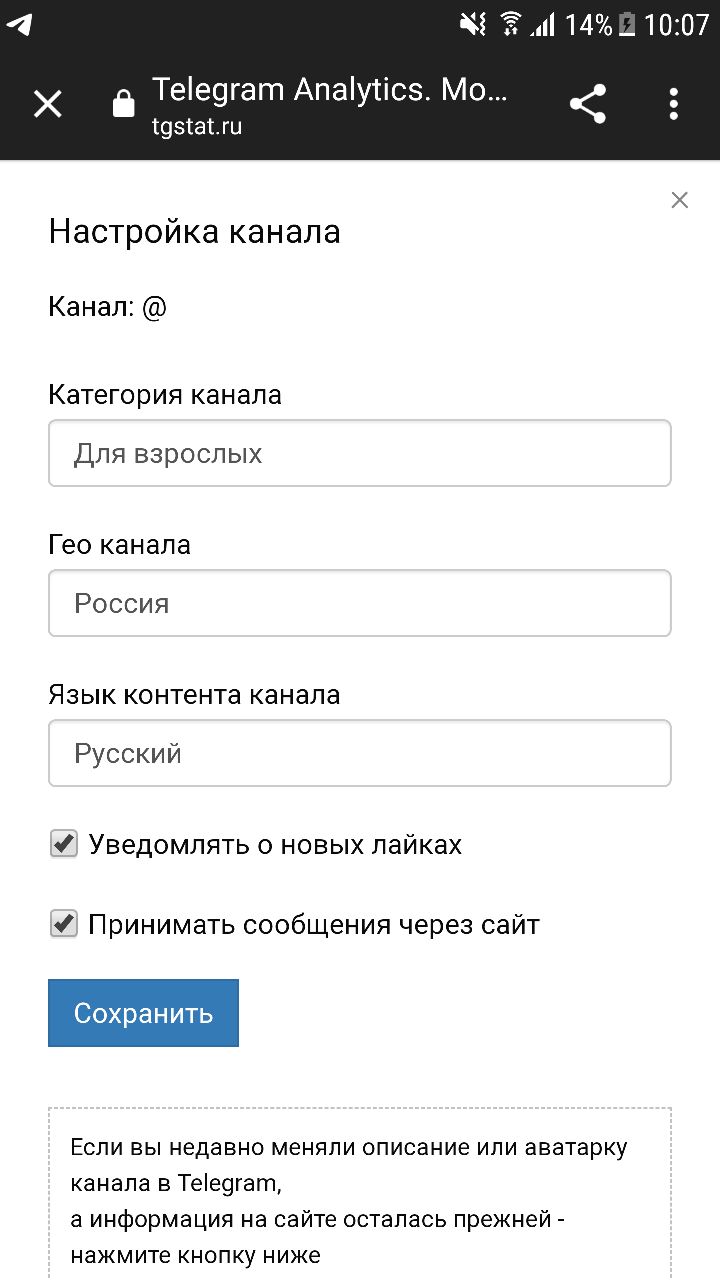Image resolution: width=720 pixels, height=1280 pixels.
Task: Open the Категория канала dropdown
Action: click(360, 453)
